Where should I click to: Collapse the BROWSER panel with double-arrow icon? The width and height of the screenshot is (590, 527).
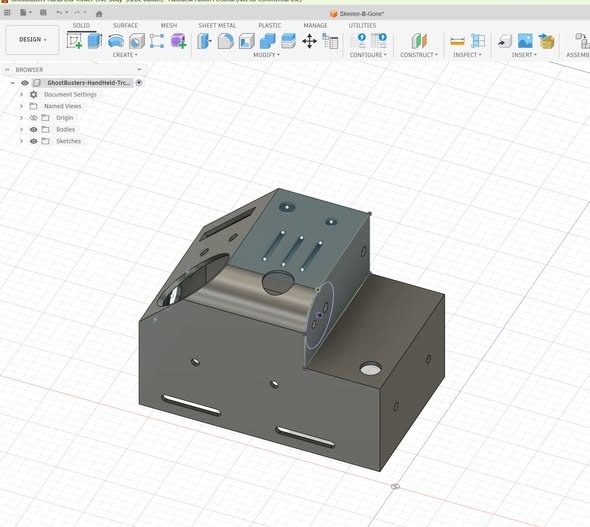[x=7, y=70]
